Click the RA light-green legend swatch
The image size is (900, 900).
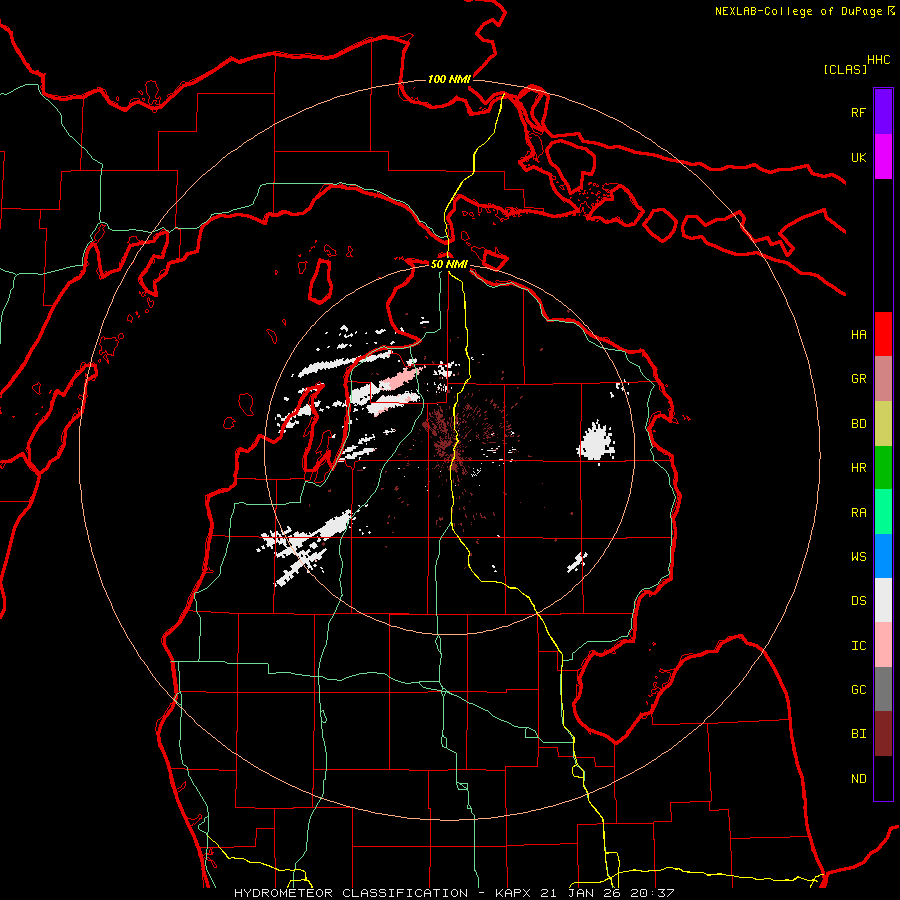(883, 512)
